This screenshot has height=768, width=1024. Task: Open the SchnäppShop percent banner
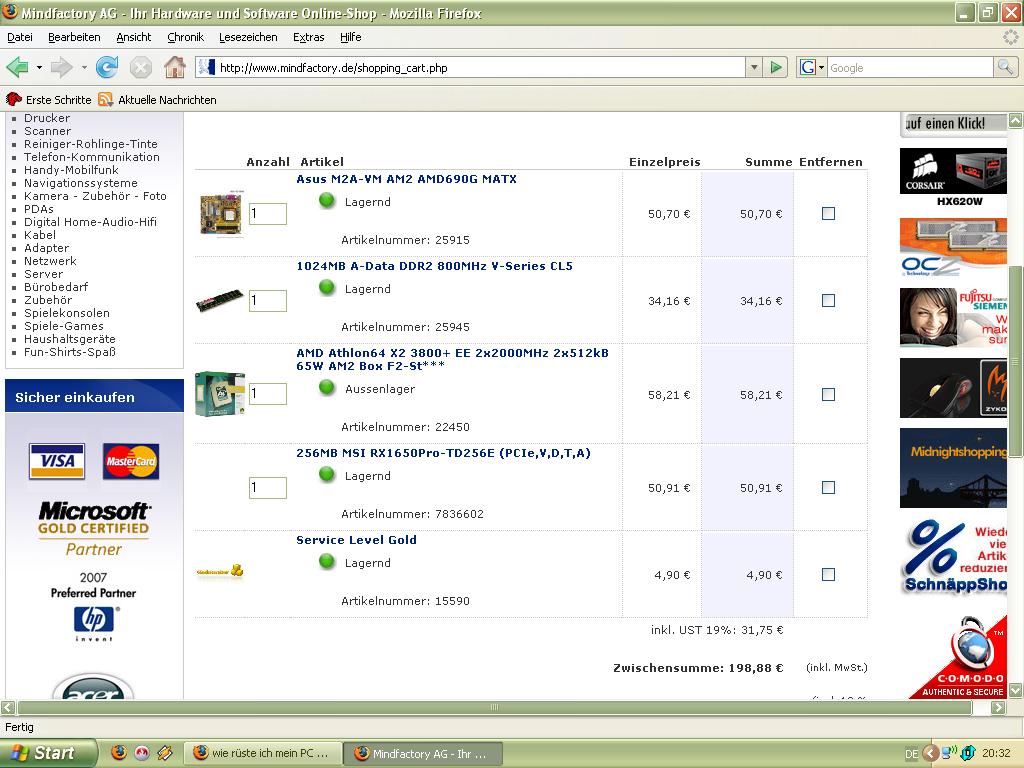coord(955,555)
